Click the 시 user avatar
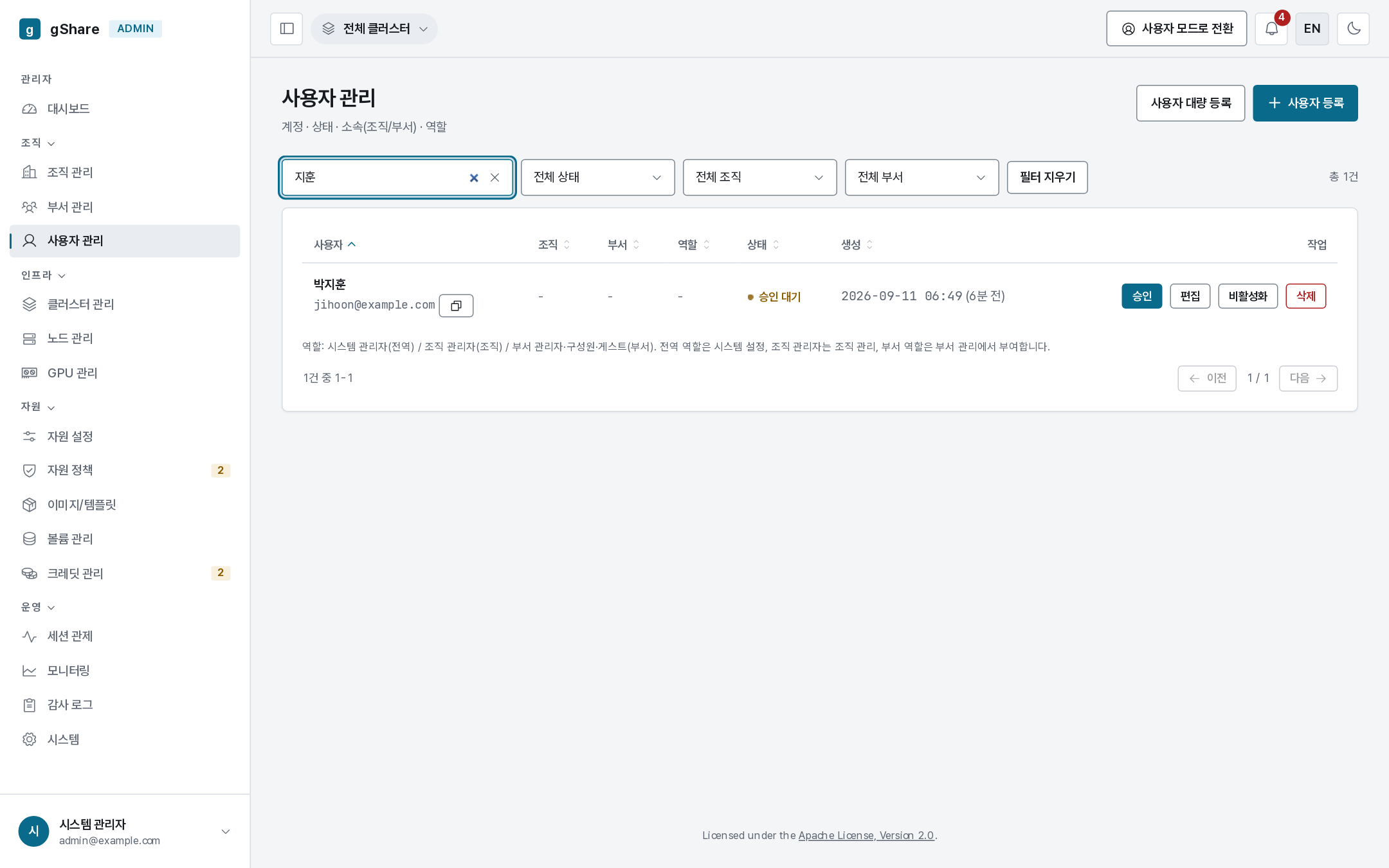Image resolution: width=1389 pixels, height=868 pixels. coord(34,831)
